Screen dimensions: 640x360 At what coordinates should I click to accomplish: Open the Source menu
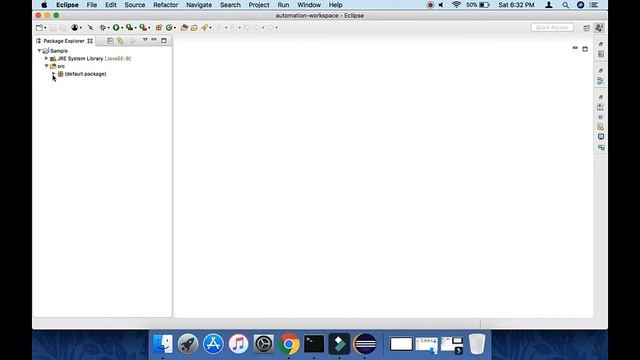(135, 5)
